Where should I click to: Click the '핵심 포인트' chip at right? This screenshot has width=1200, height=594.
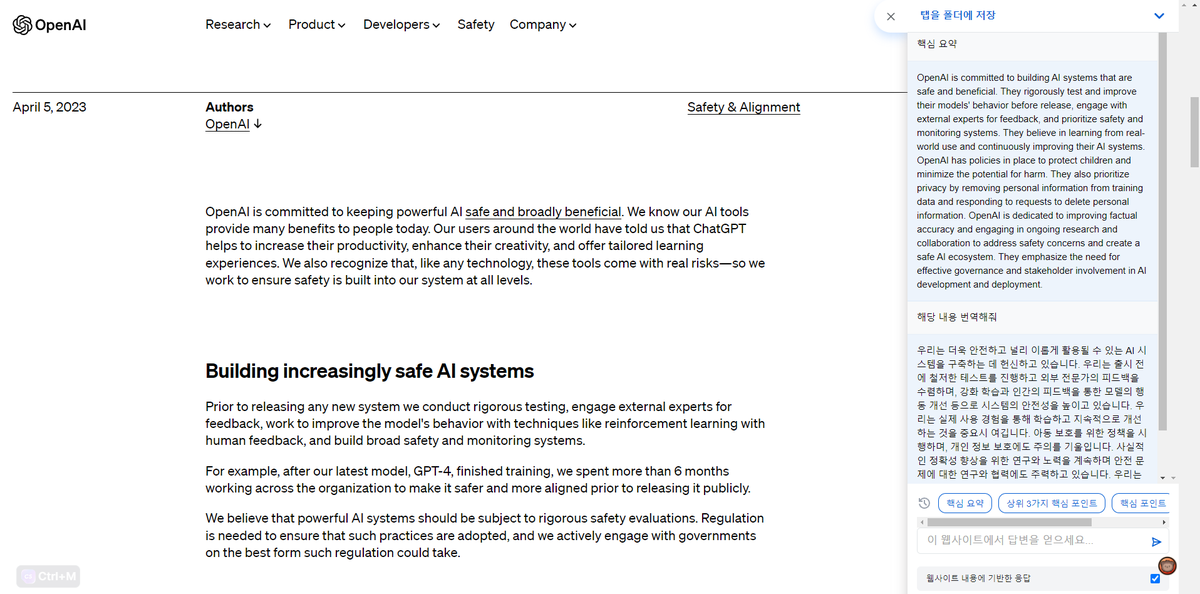1140,503
